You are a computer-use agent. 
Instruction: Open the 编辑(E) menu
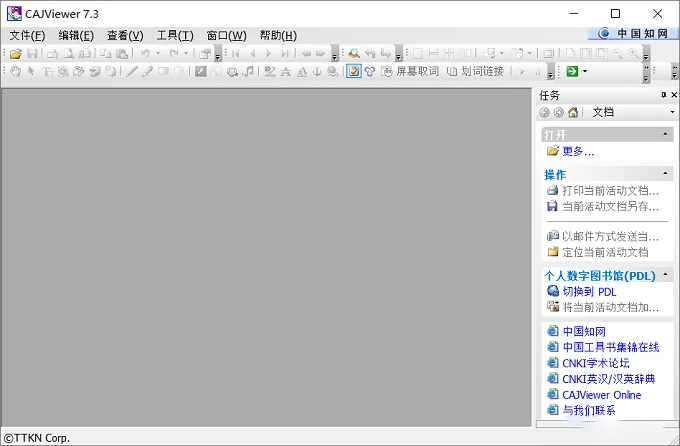[76, 36]
